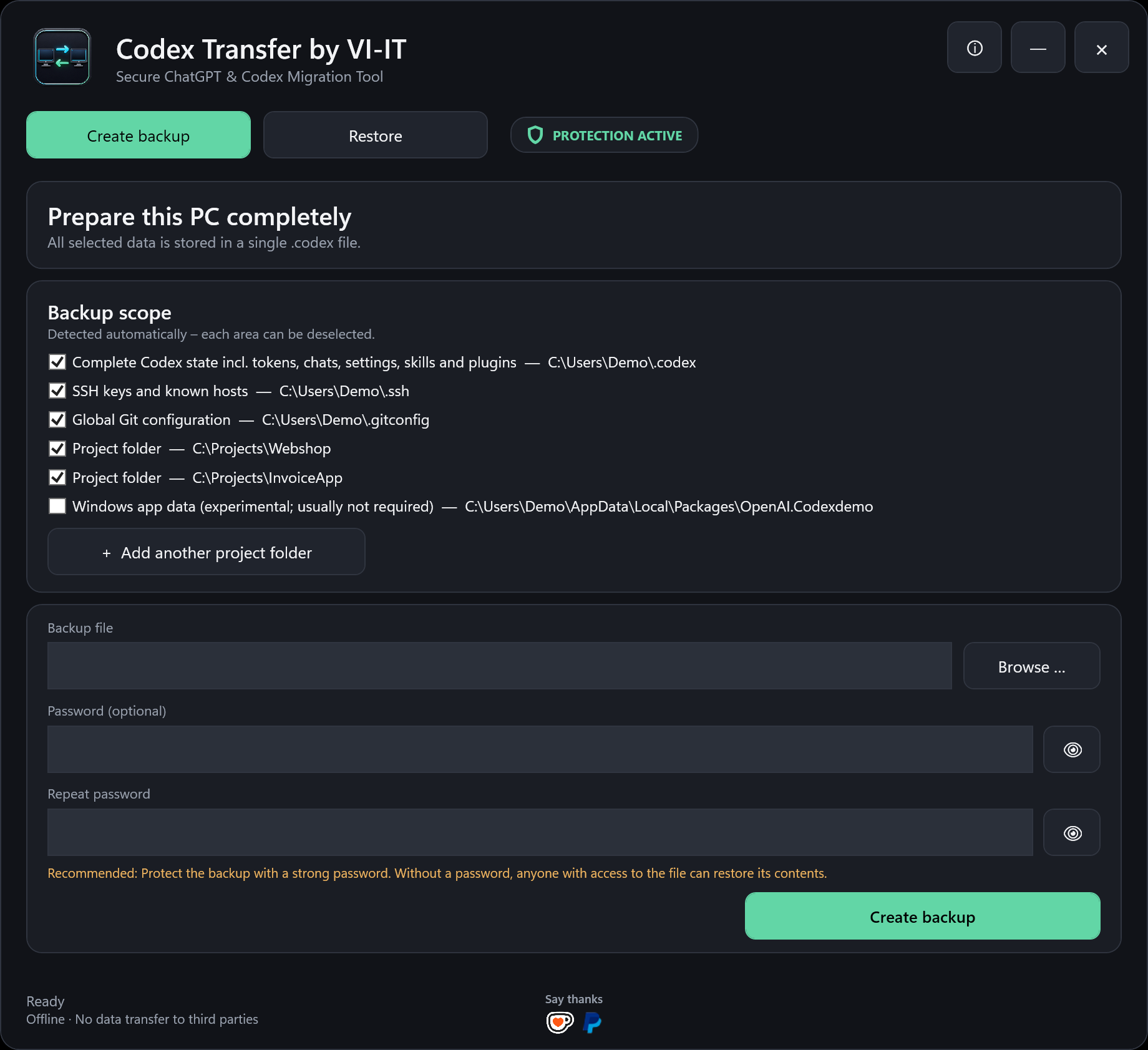Screen dimensions: 1148x1050
Task: Click Secure ChatGPT & Codex Migration Tool subtitle
Action: pos(250,77)
